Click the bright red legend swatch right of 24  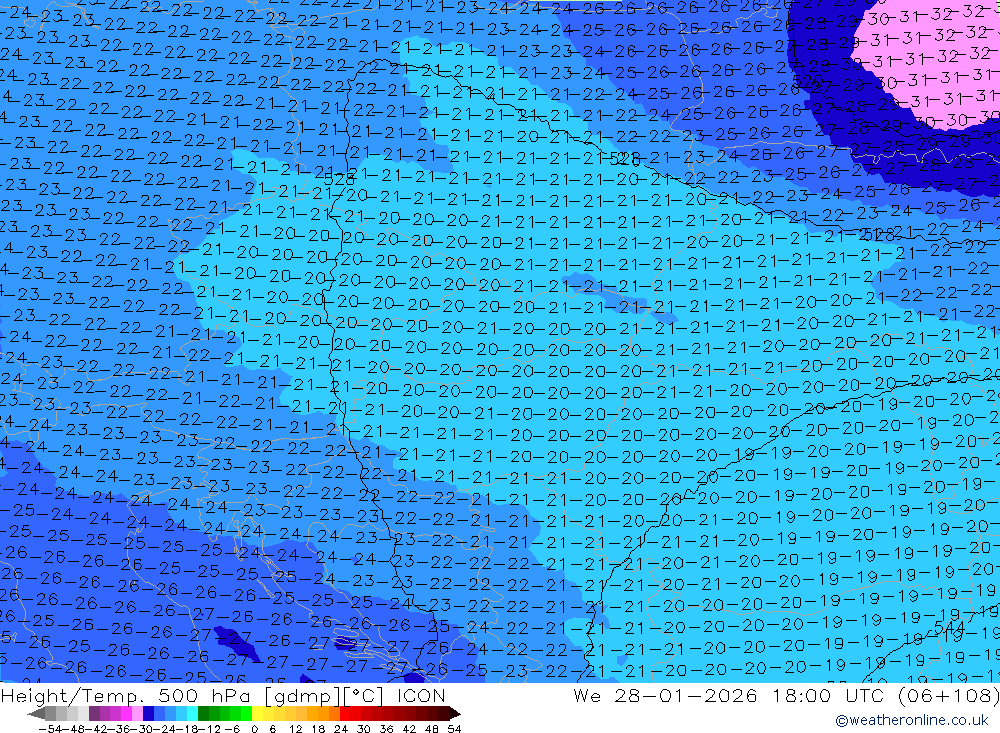[x=345, y=713]
